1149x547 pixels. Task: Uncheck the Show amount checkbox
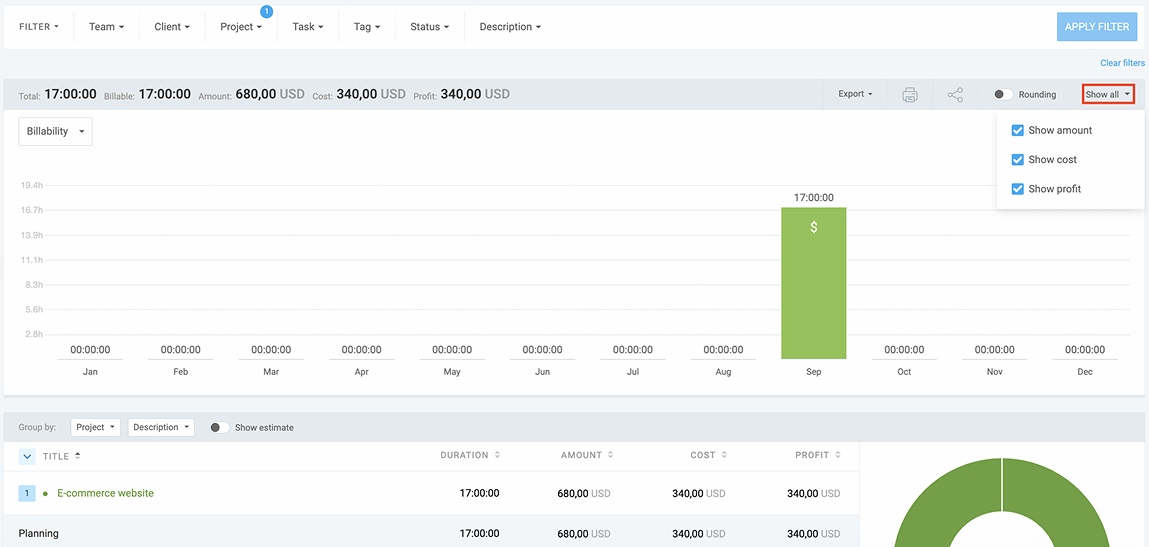point(1018,131)
